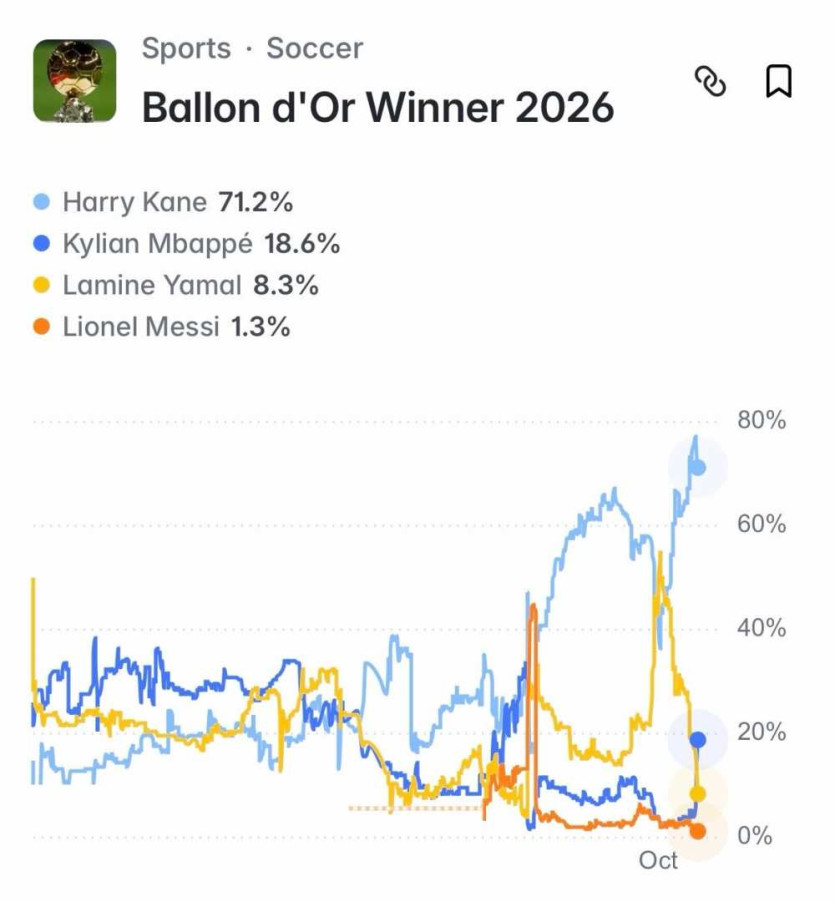Choose the Harry Kane 71.2% entry
Viewport: 835px width, 902px height.
(163, 202)
